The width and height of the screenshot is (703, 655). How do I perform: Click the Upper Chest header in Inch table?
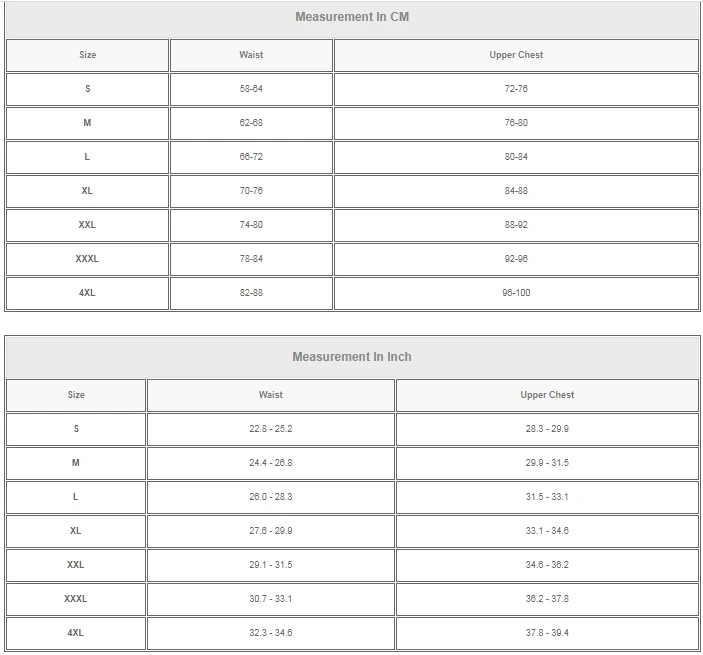pos(547,395)
